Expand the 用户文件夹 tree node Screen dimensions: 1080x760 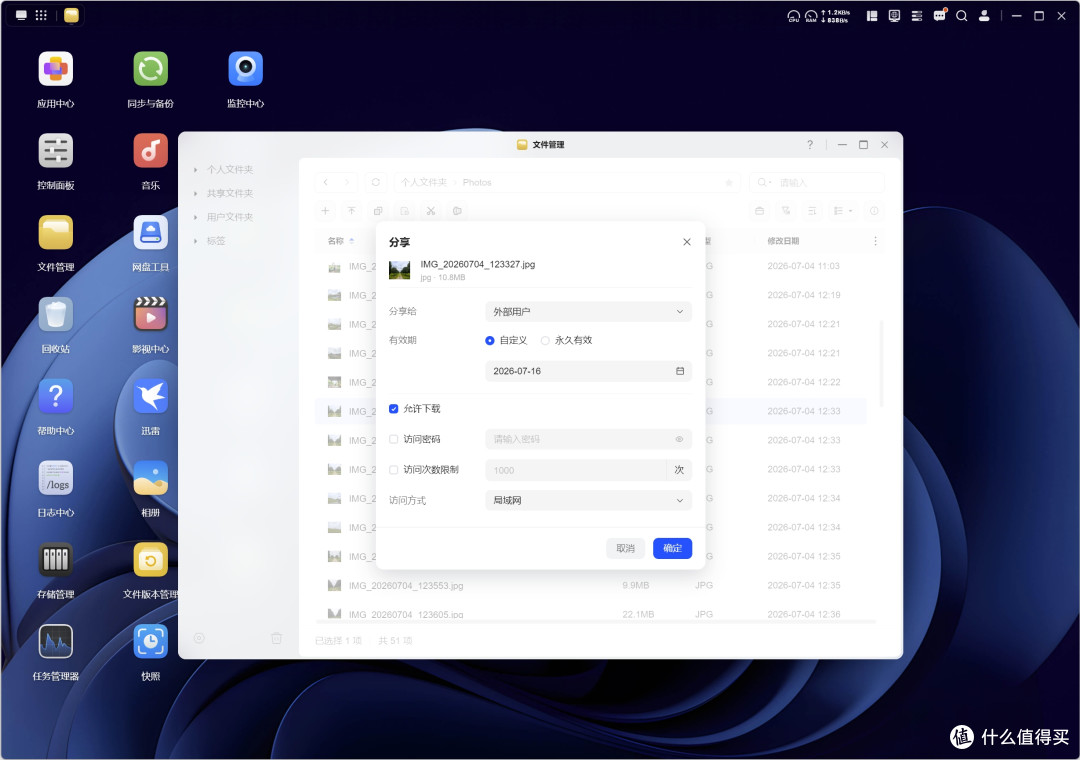(196, 217)
